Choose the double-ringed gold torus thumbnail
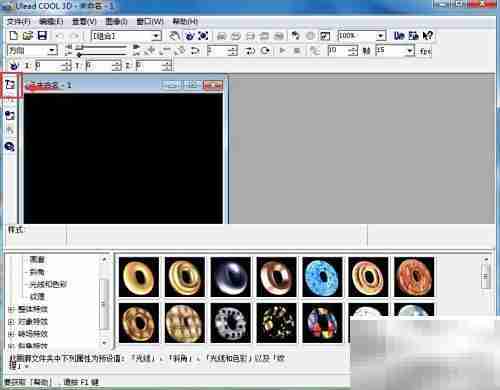 tap(185, 276)
